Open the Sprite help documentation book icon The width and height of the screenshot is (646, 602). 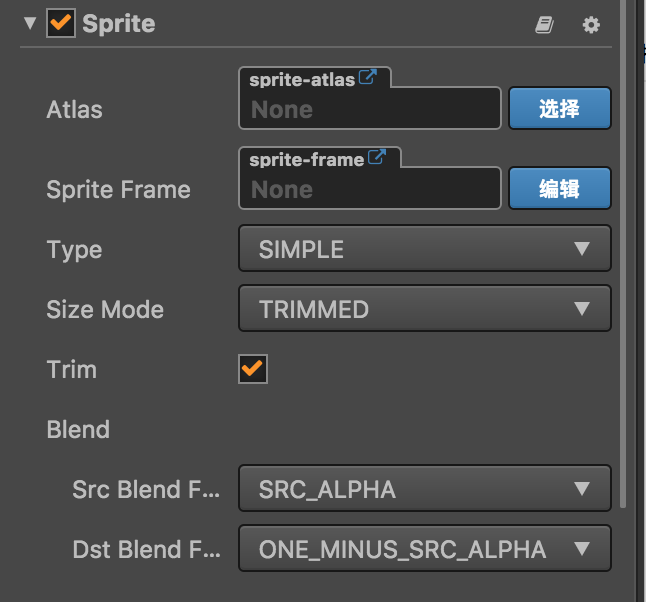pyautogui.click(x=544, y=25)
